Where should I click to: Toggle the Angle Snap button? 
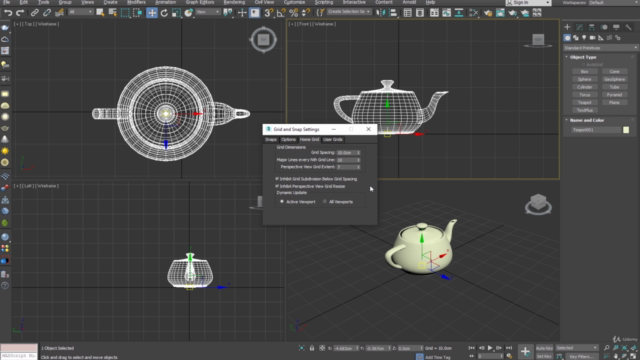coord(281,13)
